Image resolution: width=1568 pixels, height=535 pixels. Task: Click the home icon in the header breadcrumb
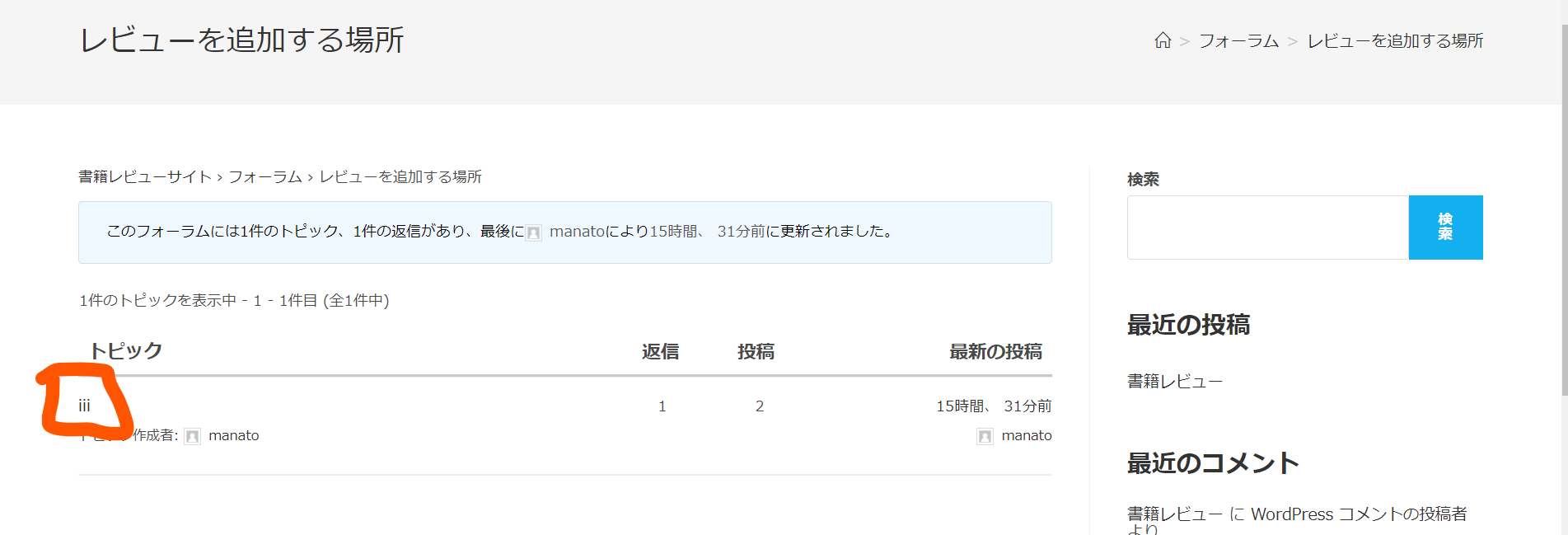1163,40
